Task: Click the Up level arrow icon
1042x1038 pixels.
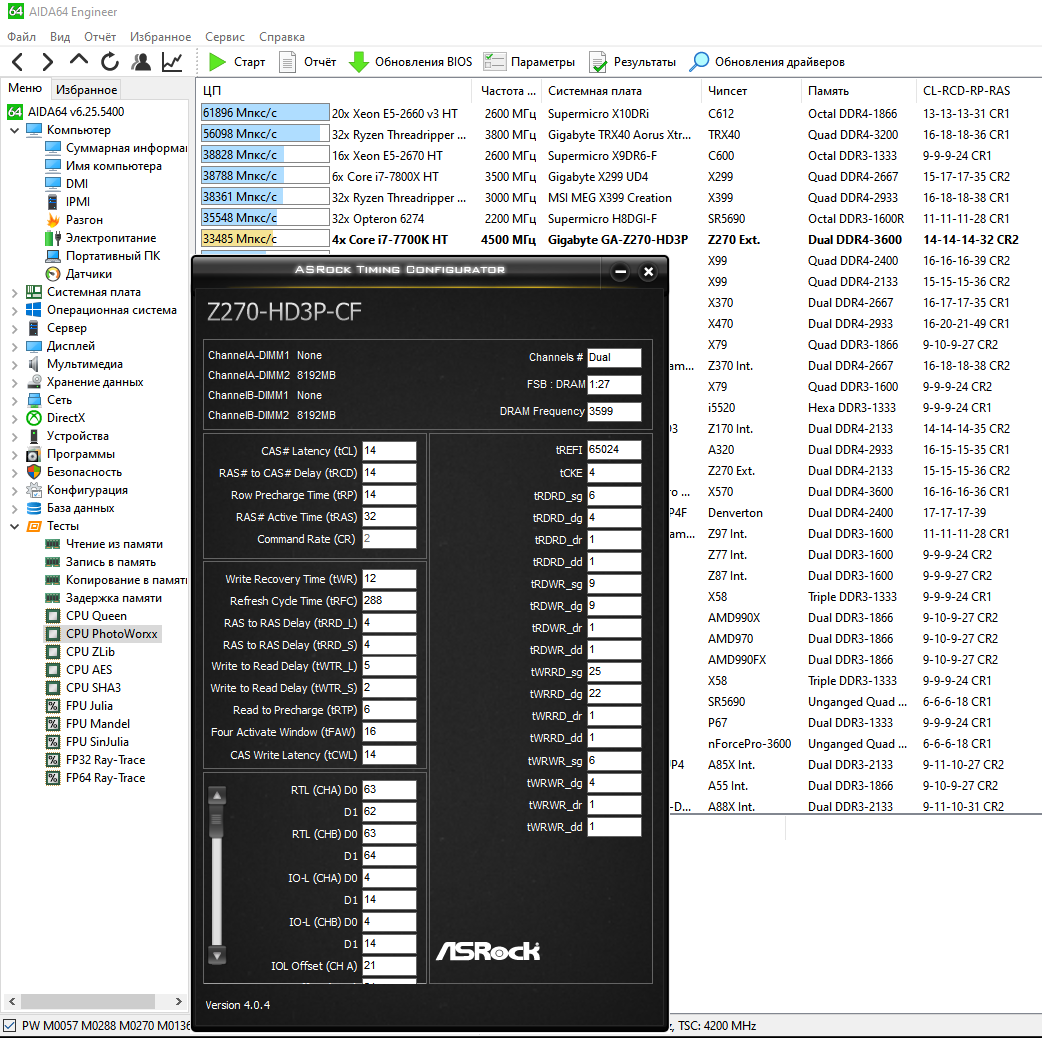Action: 78,60
